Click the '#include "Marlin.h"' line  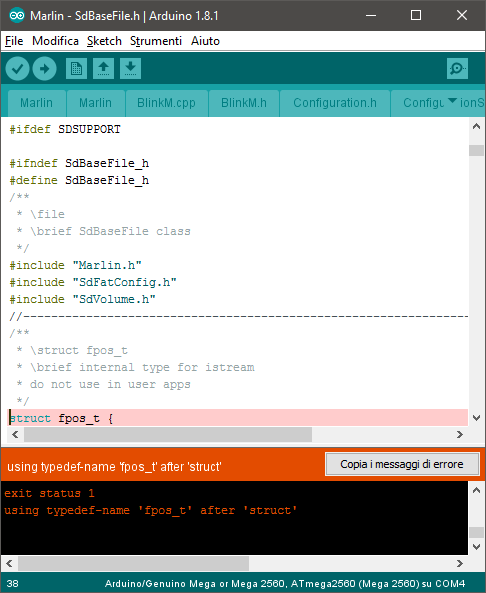tap(75, 265)
